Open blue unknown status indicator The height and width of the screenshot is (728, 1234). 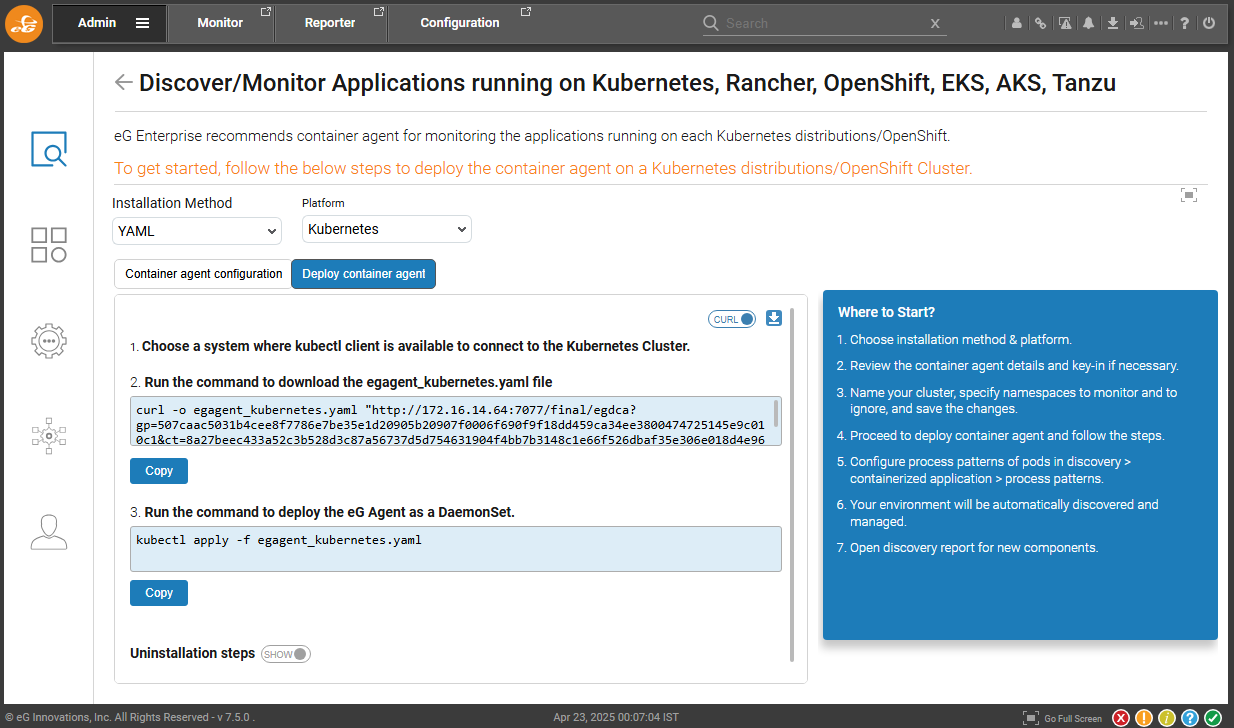(1190, 718)
